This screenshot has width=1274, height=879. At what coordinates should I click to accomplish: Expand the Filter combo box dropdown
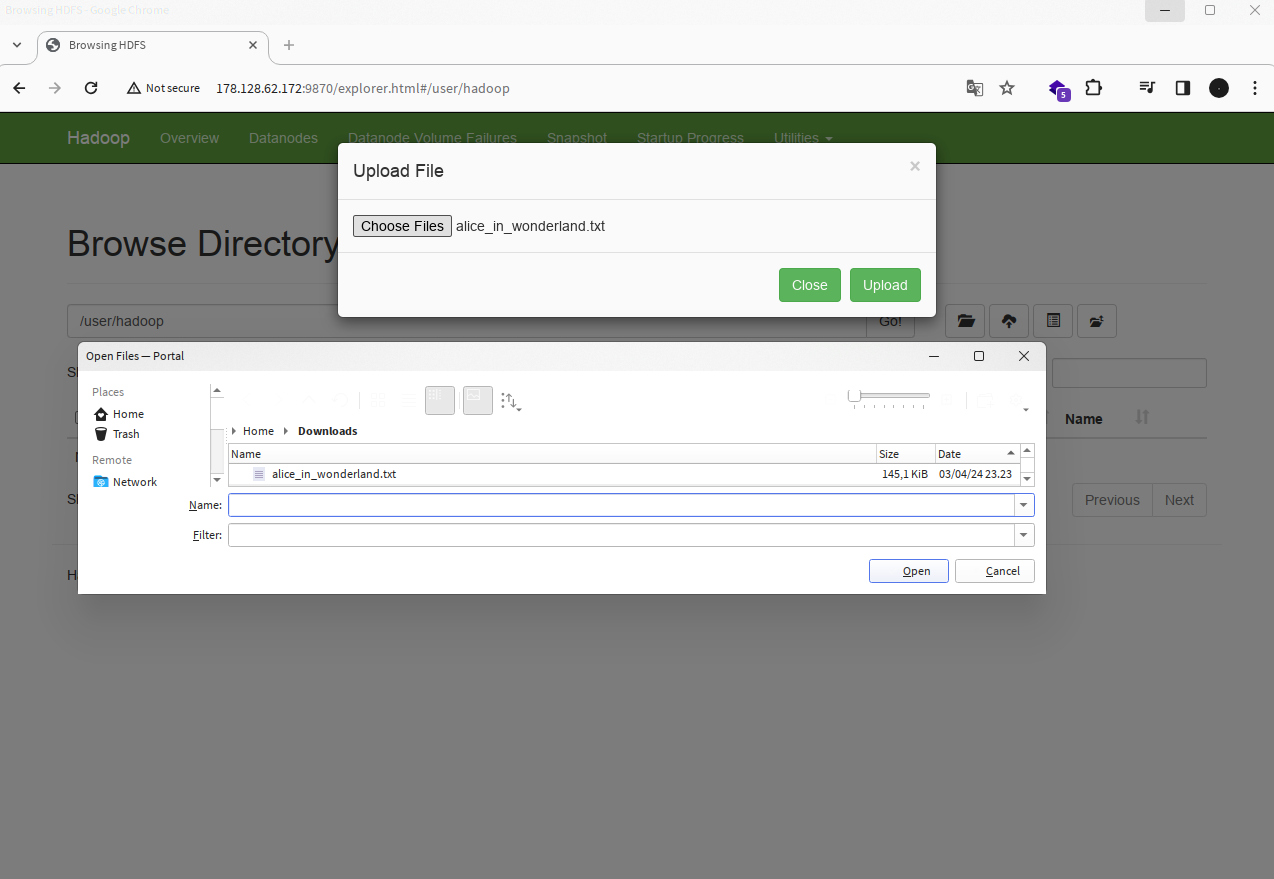pos(1023,536)
